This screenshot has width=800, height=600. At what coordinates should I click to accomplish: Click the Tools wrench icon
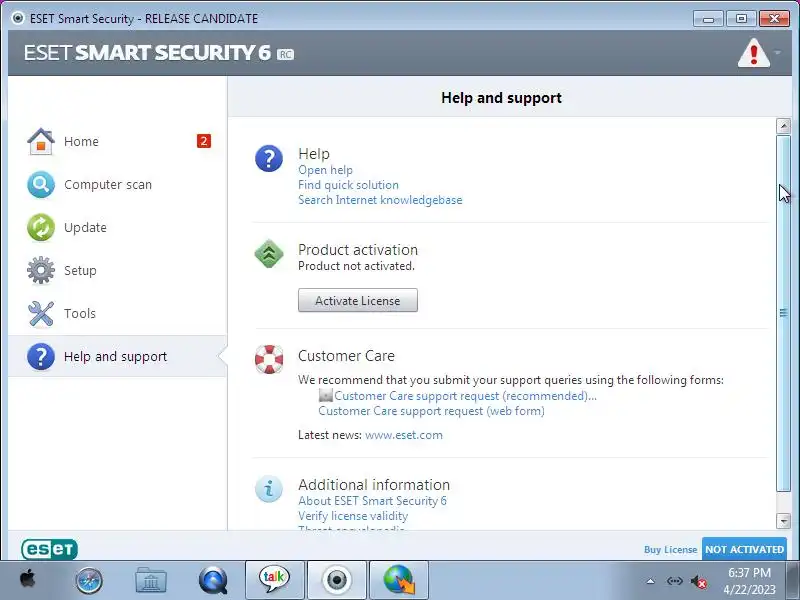coord(41,313)
